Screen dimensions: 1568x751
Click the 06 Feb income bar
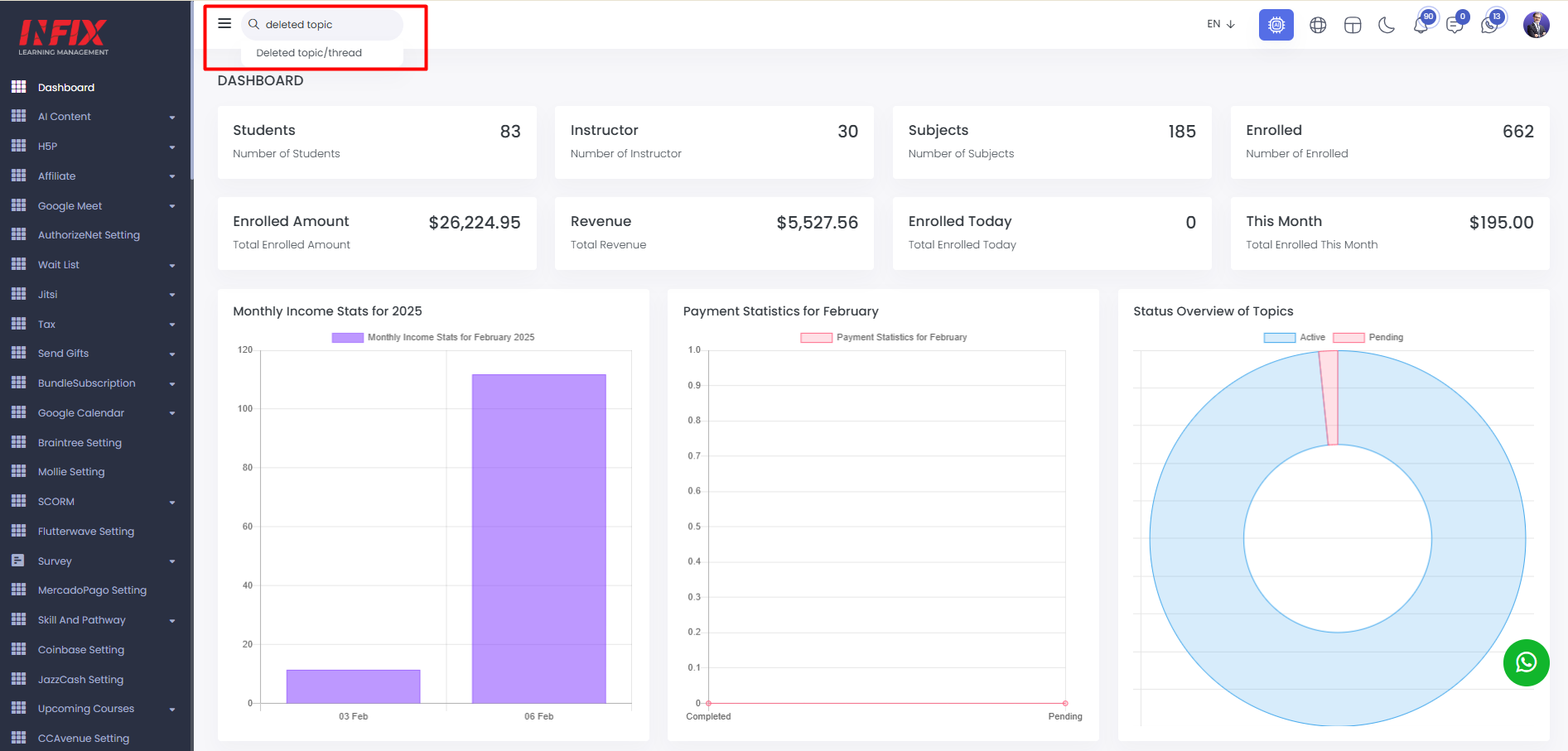(x=538, y=538)
